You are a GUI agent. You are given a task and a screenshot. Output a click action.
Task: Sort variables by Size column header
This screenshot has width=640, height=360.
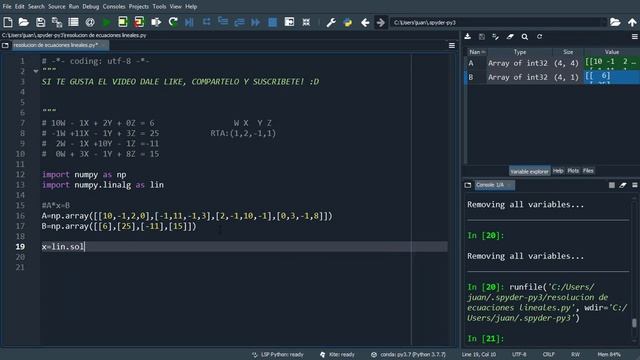point(568,52)
